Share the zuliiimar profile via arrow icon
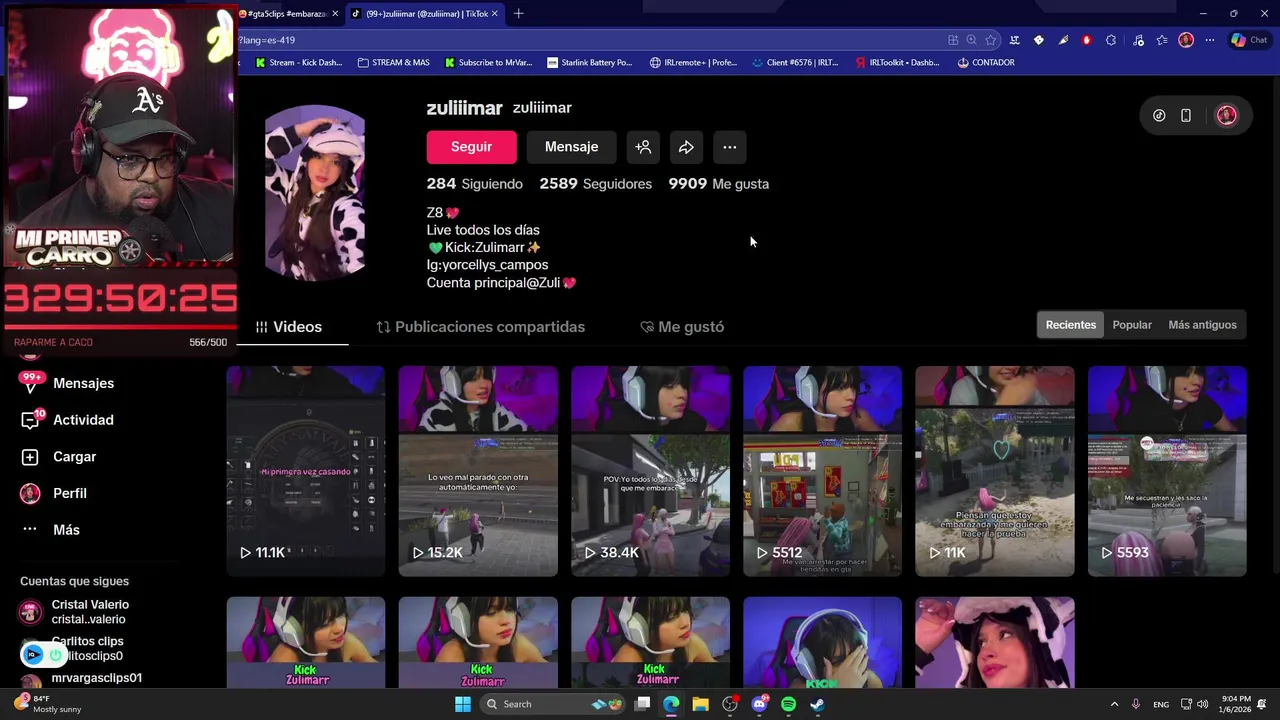 point(686,147)
